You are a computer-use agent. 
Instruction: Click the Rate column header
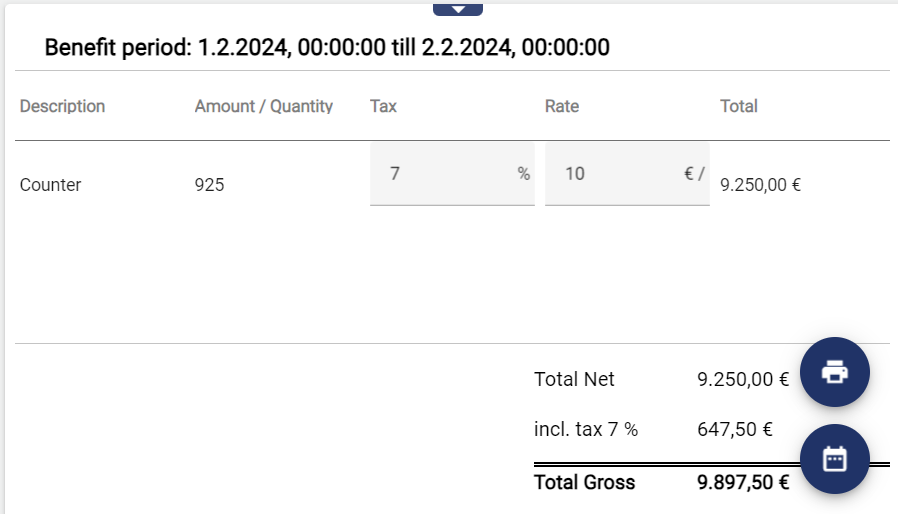(561, 106)
